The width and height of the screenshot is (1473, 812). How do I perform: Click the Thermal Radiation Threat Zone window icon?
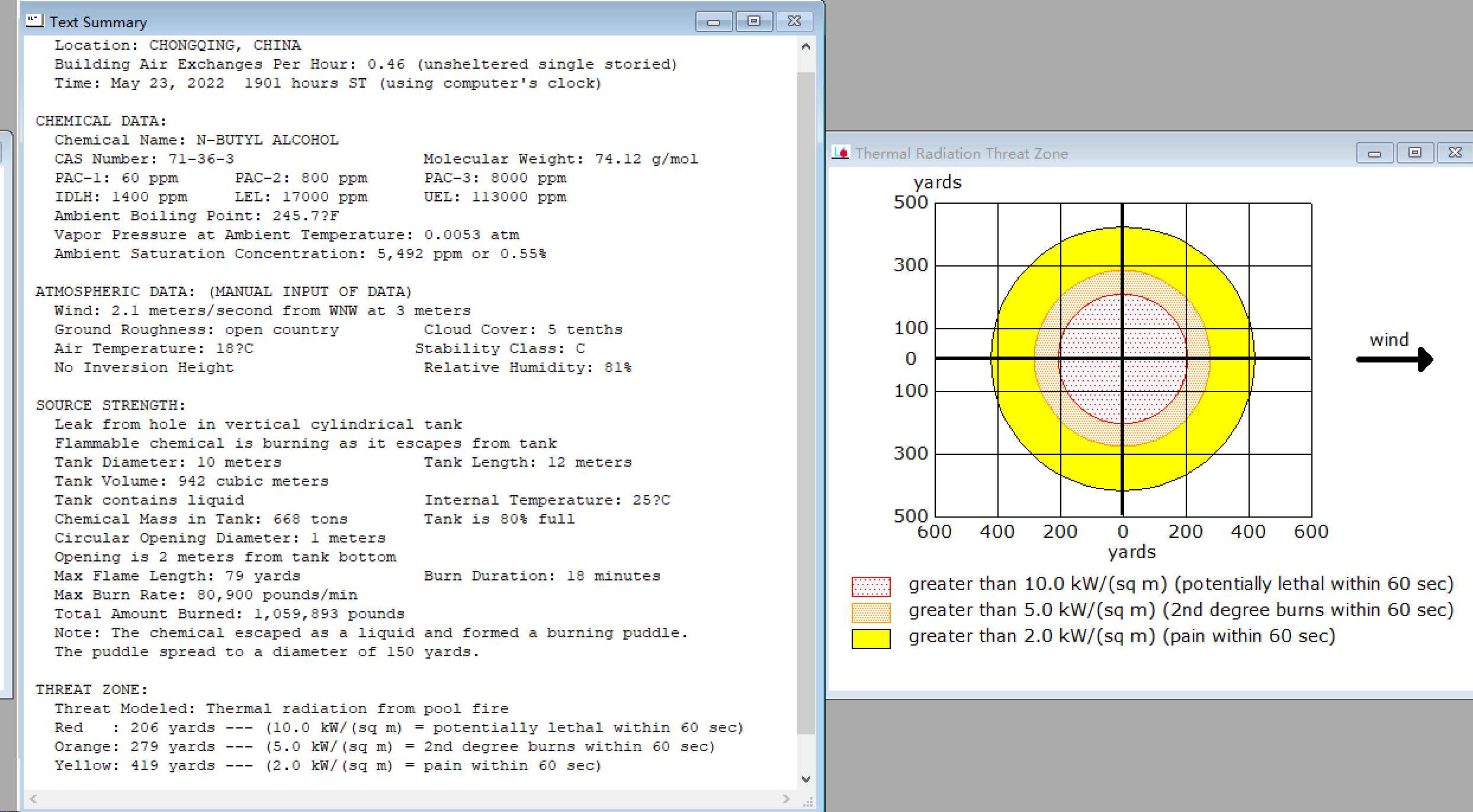click(840, 153)
